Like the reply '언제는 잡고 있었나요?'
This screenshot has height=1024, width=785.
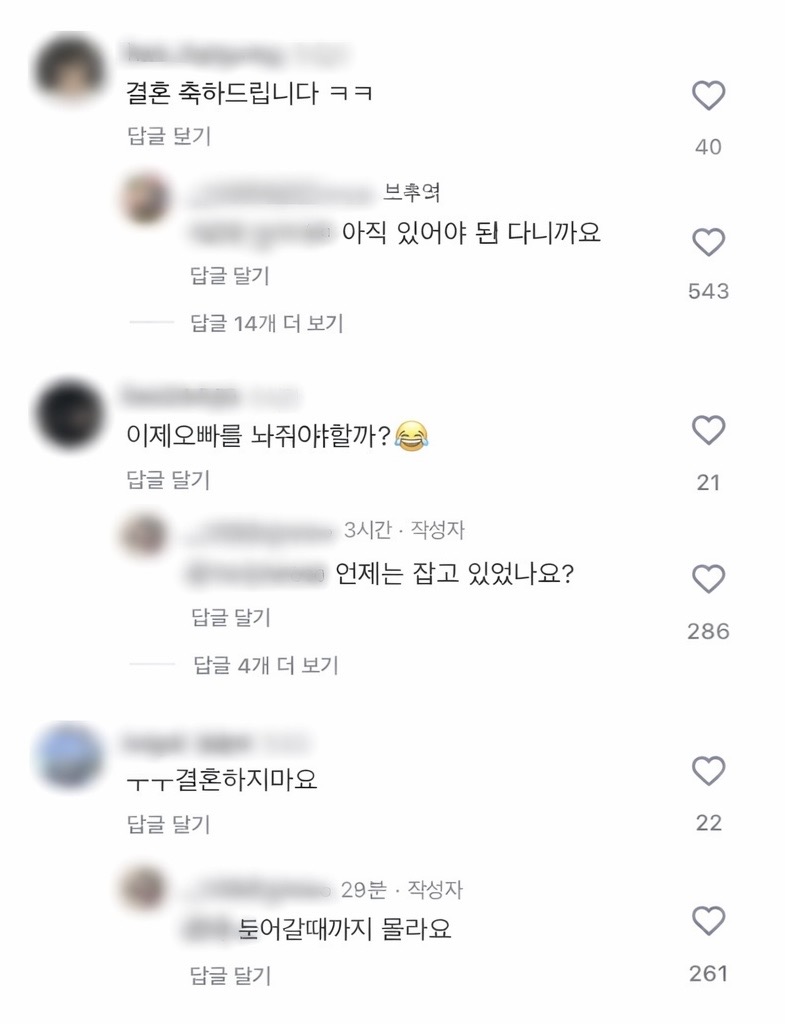click(x=709, y=579)
